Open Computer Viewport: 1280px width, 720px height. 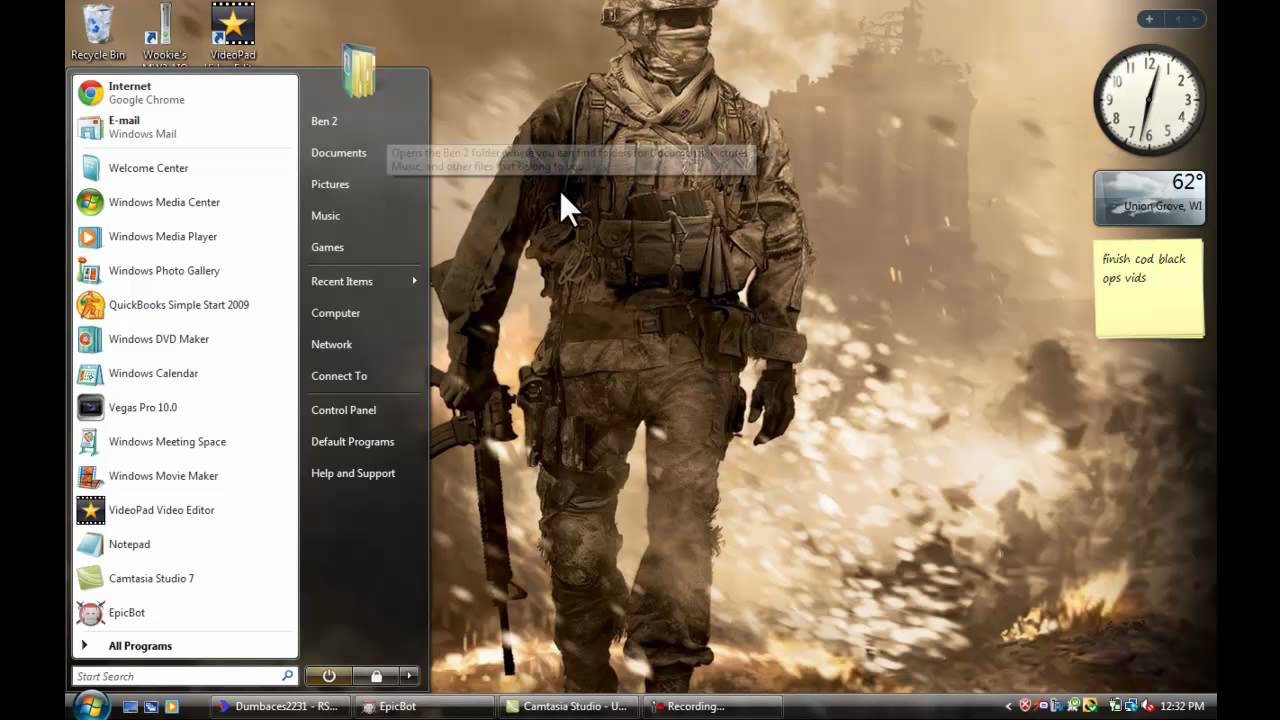[364, 313]
